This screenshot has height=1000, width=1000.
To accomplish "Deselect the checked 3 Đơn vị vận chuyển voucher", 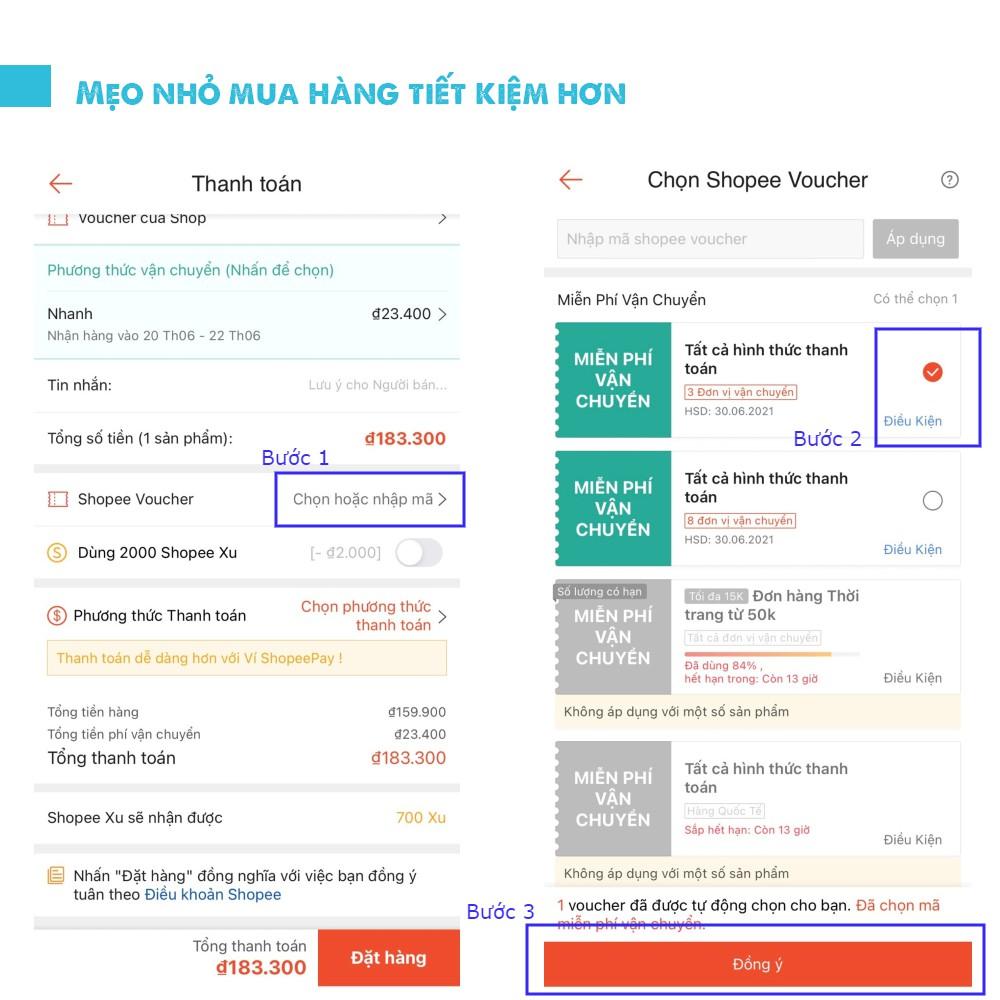I will tap(932, 372).
